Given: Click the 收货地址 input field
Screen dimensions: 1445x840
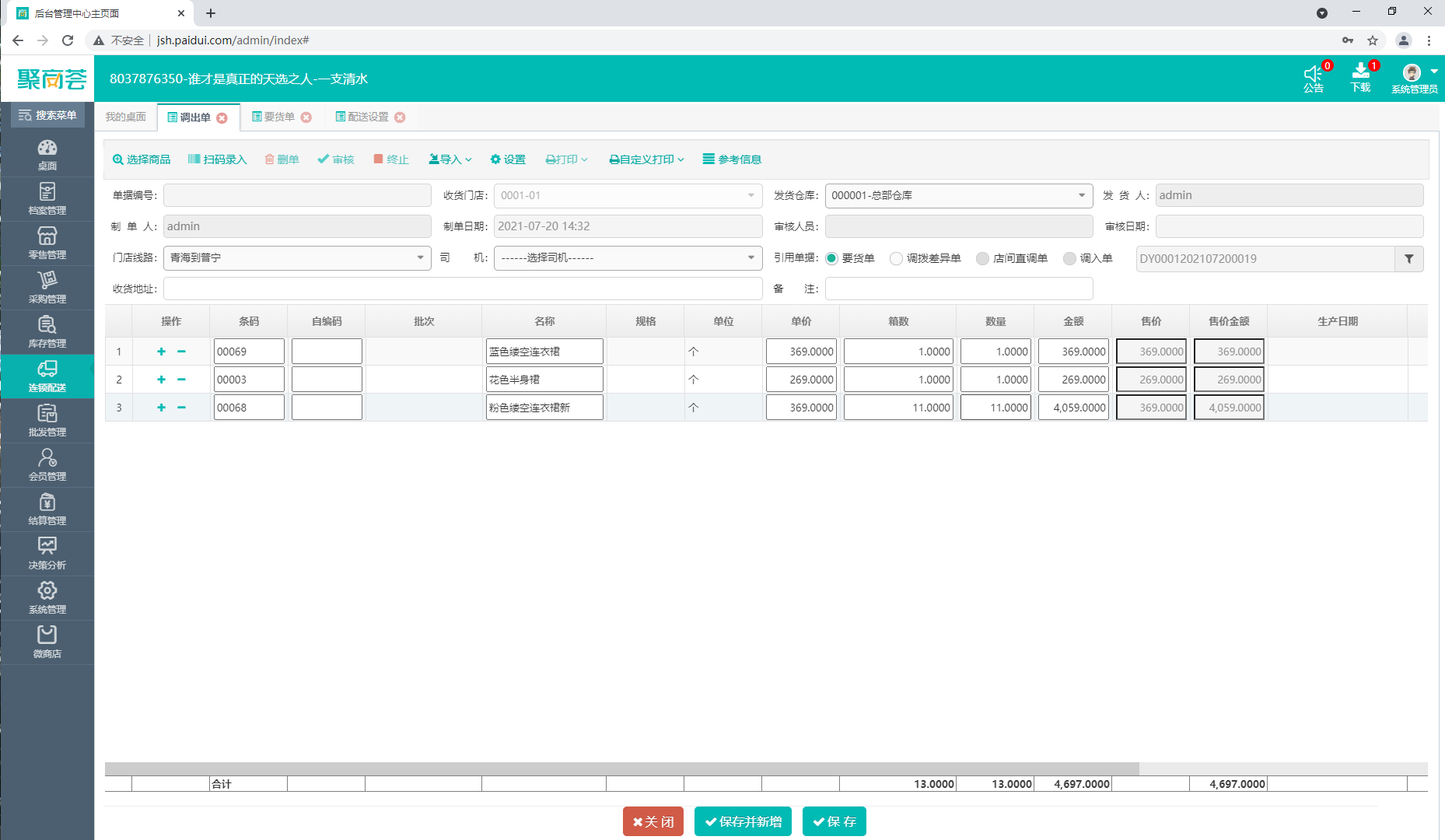Looking at the screenshot, I should tap(463, 289).
